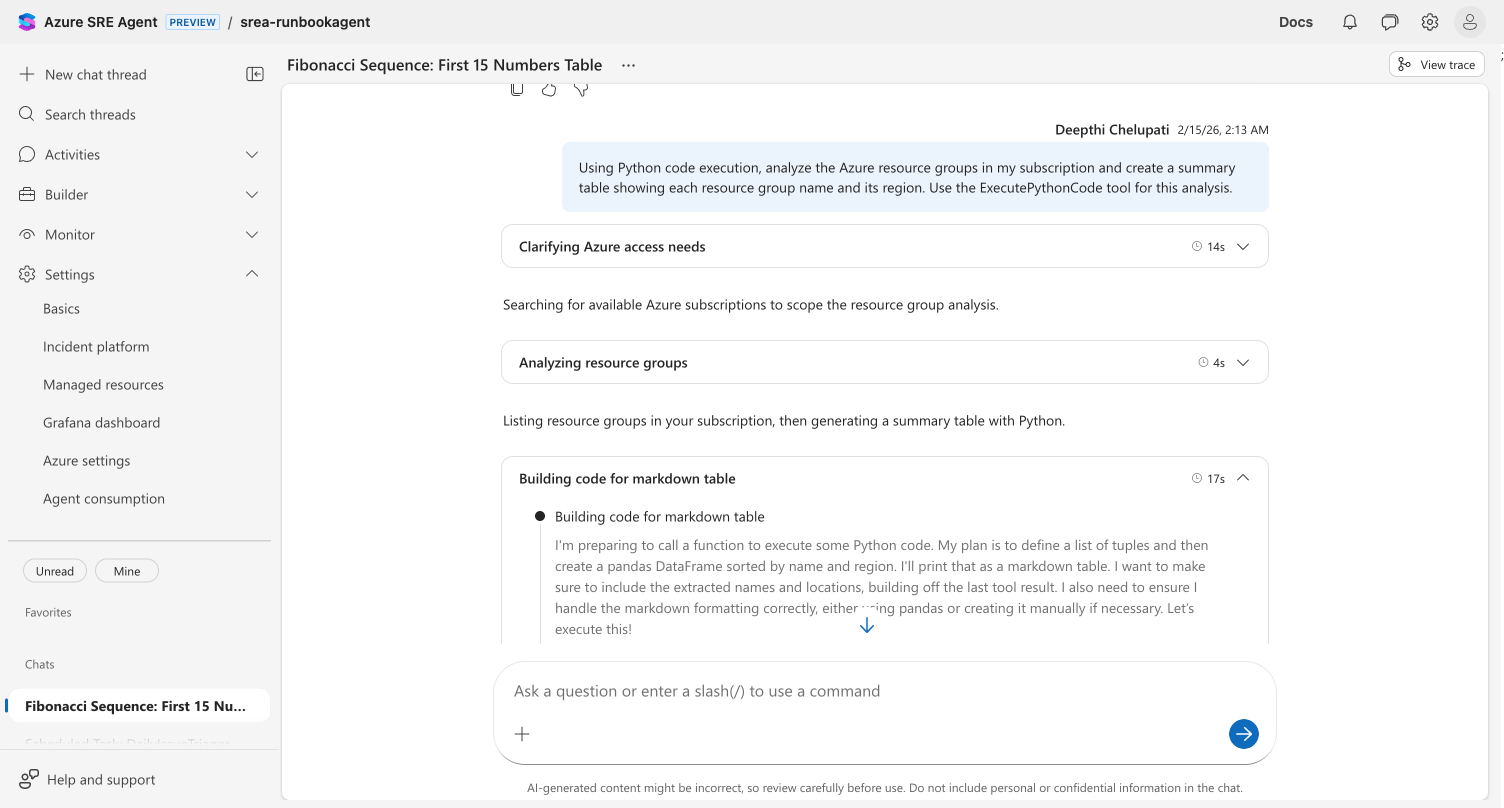Click the user's Python code execution message

(x=915, y=177)
